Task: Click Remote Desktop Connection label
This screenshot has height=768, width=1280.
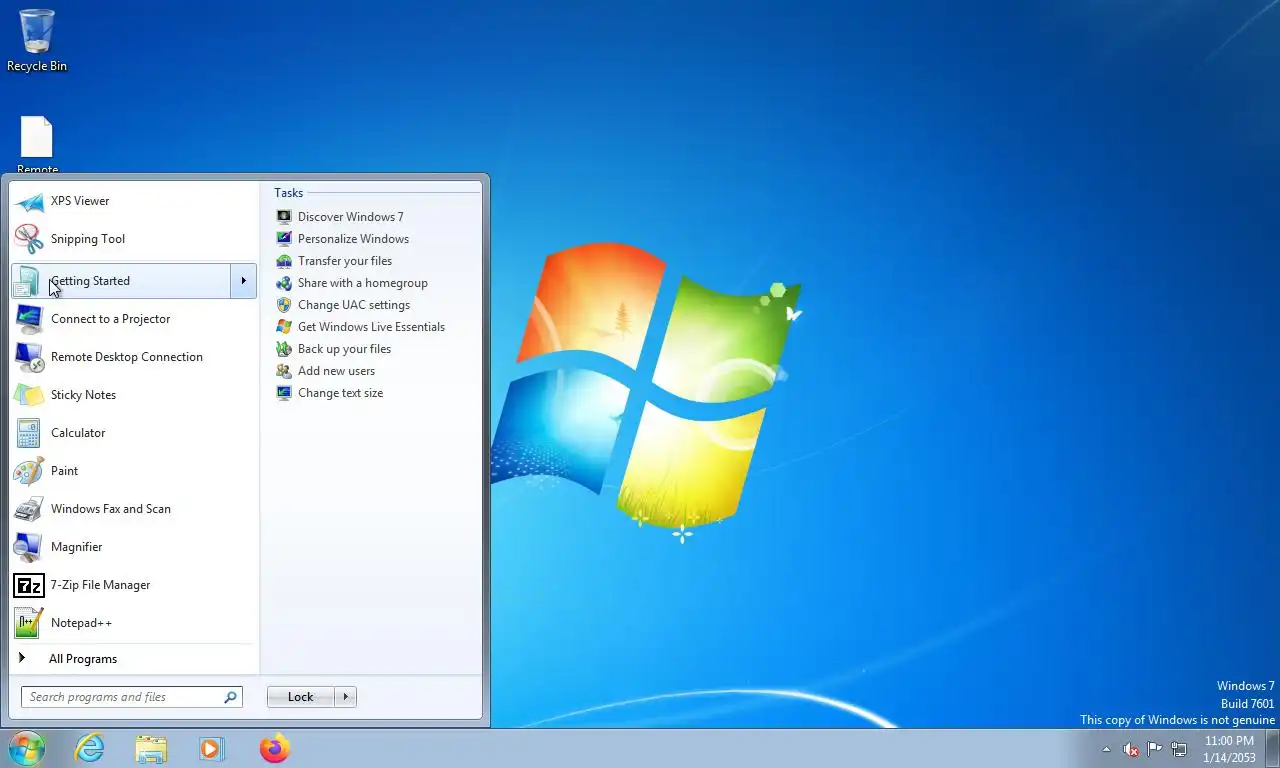Action: [127, 357]
